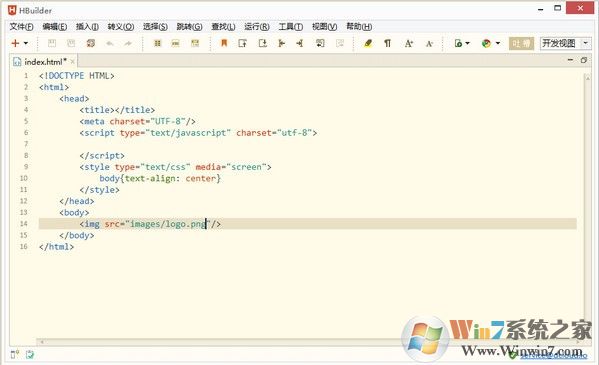Click the style type="text/css" line
The height and width of the screenshot is (365, 599).
(x=175, y=167)
